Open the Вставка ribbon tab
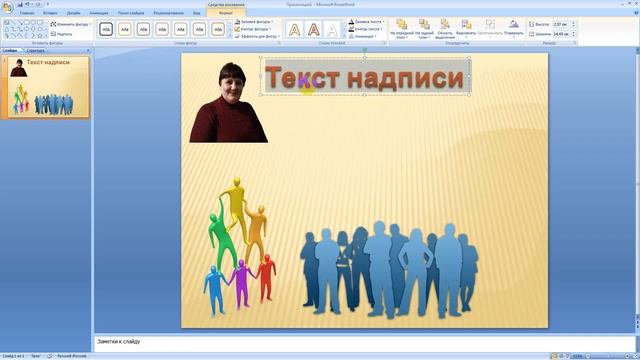Viewport: 640px width, 360px height. pos(50,13)
